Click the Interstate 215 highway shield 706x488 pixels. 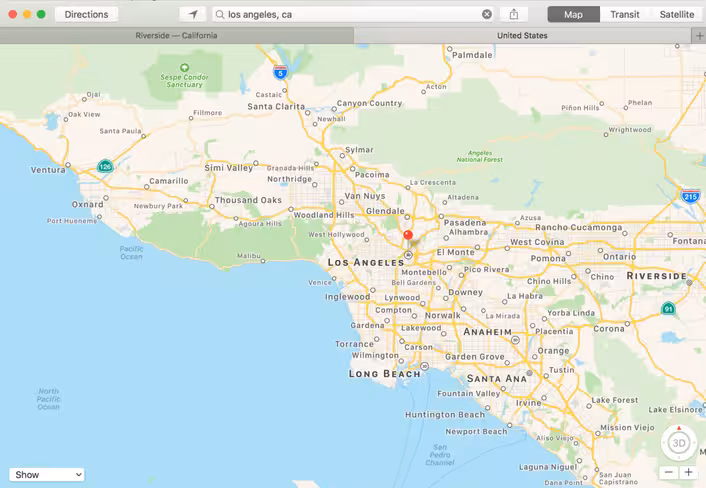[690, 196]
